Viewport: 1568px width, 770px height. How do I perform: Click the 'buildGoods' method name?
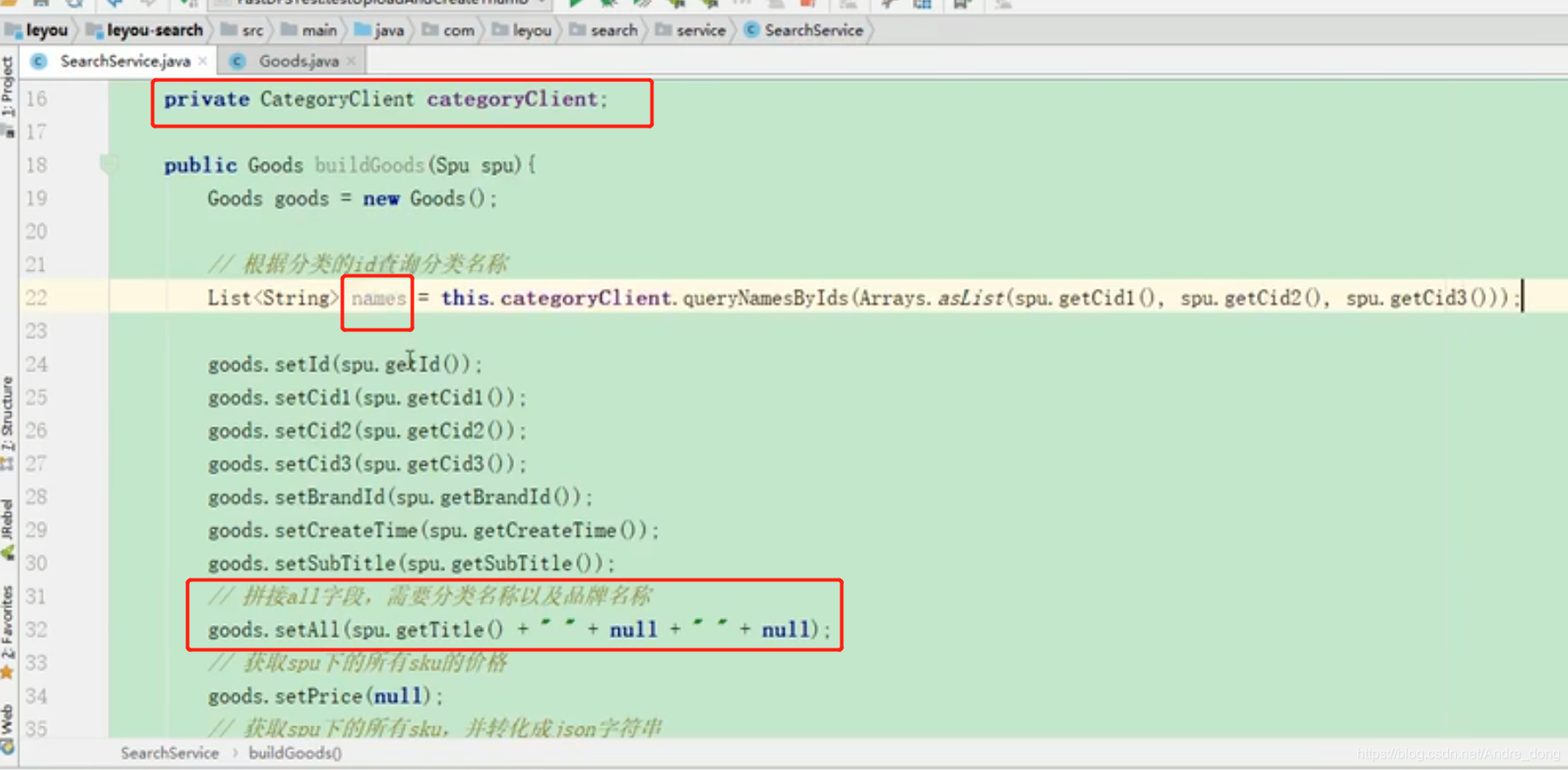click(369, 165)
